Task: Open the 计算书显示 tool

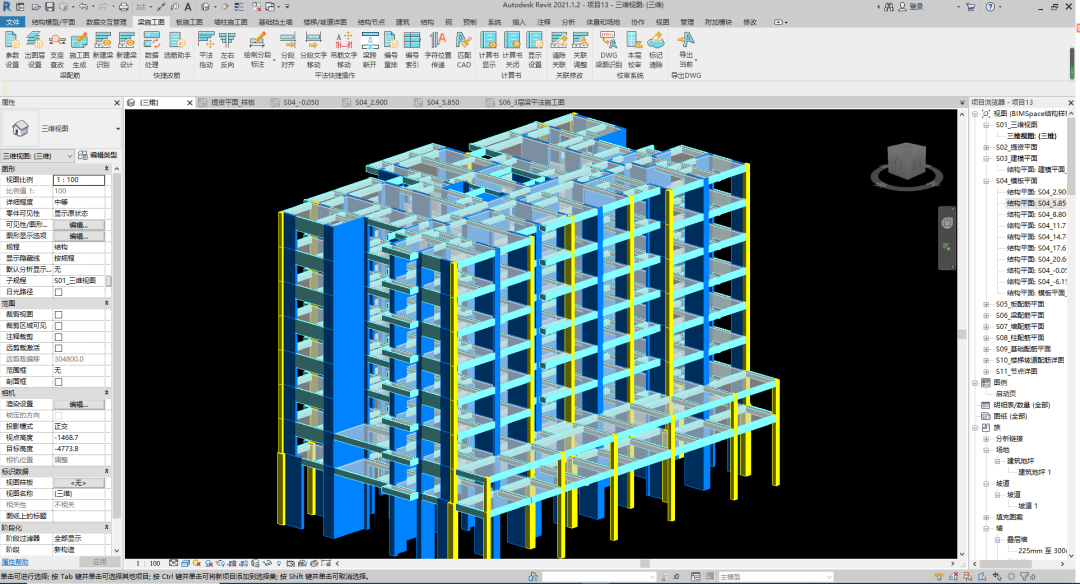Action: pyautogui.click(x=488, y=49)
